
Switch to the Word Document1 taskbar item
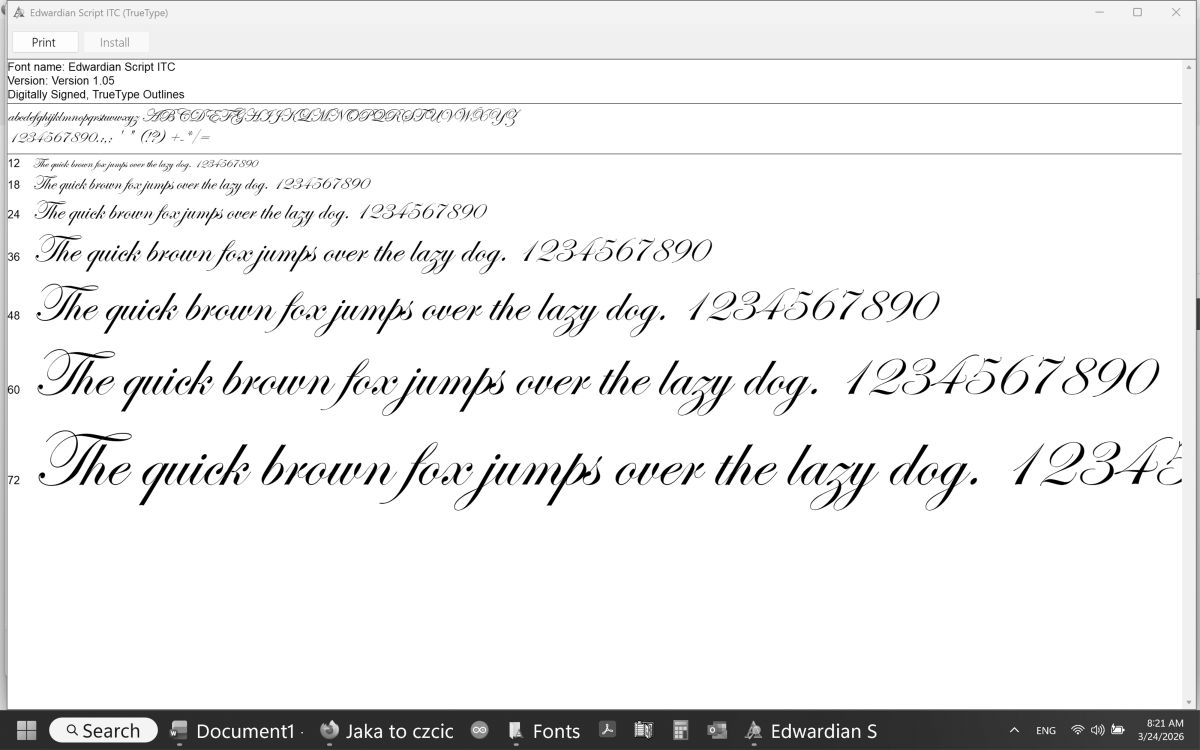coord(235,730)
